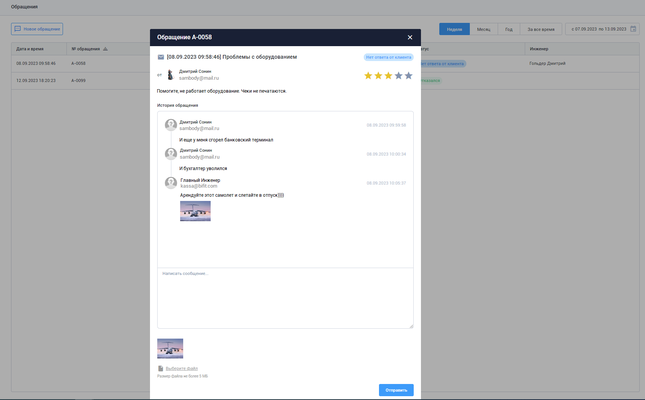This screenshot has width=645, height=400.
Task: Click the envelope icon beside the ticket subject
Action: pos(161,57)
